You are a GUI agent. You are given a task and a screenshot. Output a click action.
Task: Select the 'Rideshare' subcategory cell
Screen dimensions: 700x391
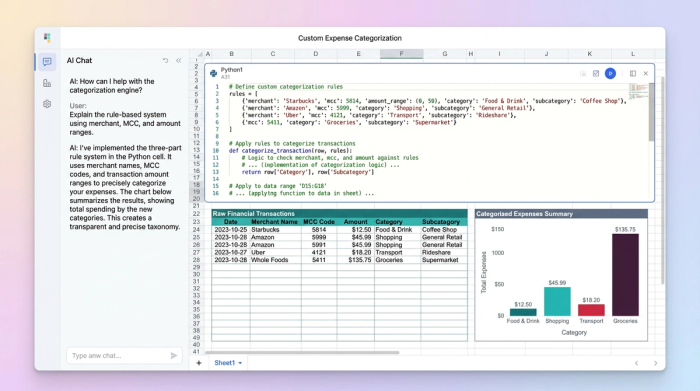click(444, 253)
